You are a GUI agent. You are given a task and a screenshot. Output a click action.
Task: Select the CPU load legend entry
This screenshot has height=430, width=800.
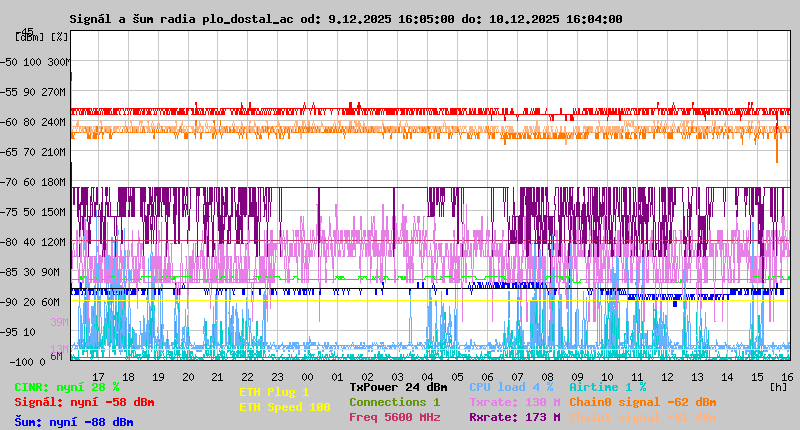click(511, 387)
